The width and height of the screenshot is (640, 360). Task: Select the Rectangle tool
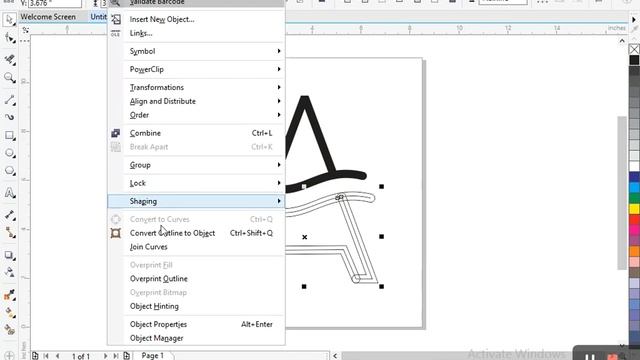click(x=9, y=135)
